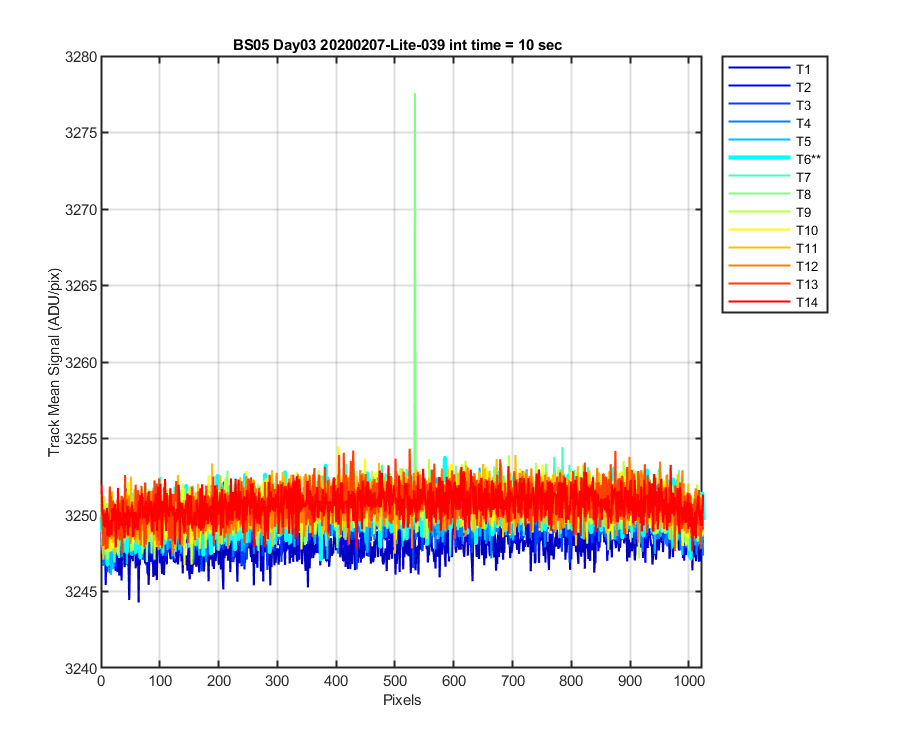Click the 3265 y-axis tick label

point(81,285)
